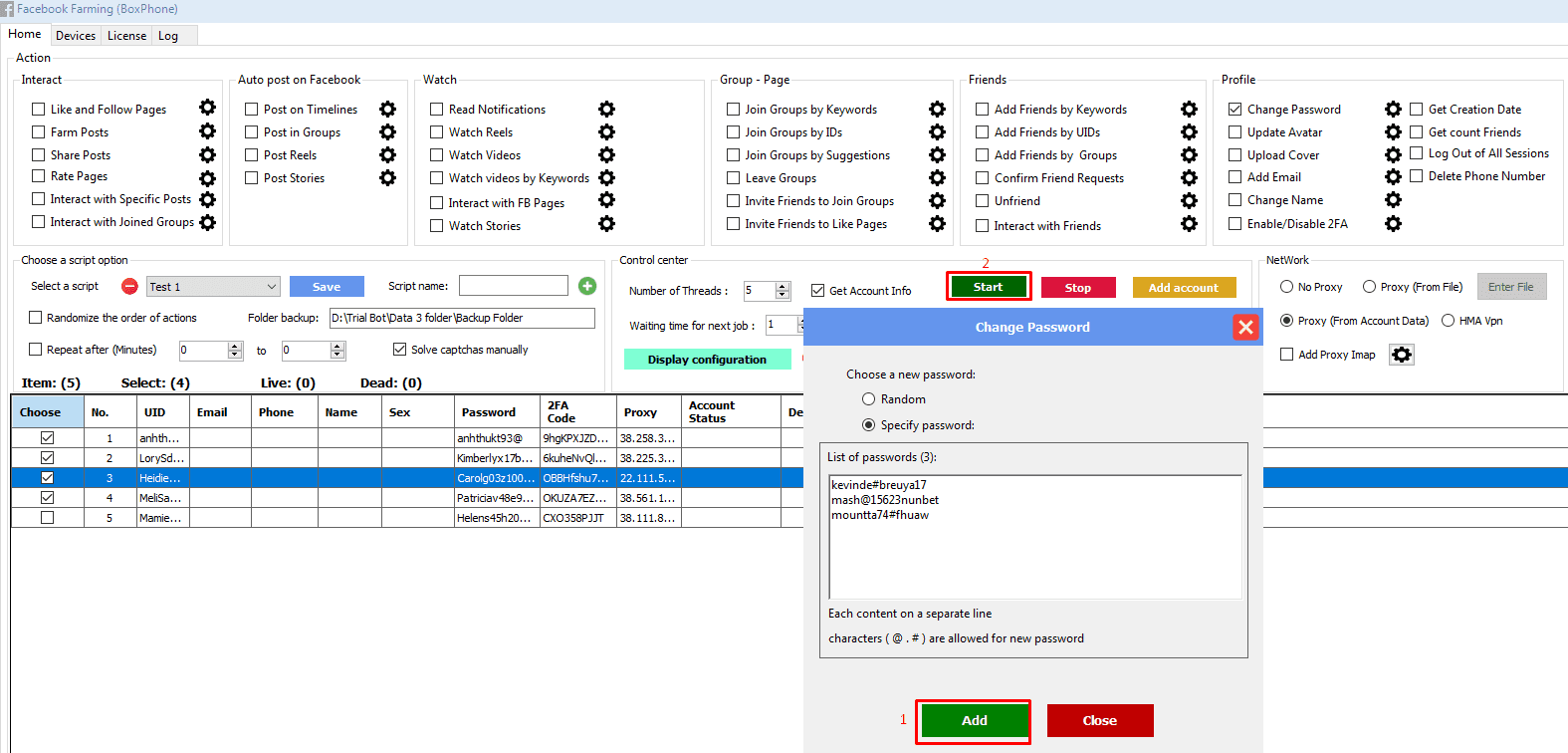Check the row 5 Mamie account checkbox
This screenshot has height=753, width=1568.
tap(47, 518)
